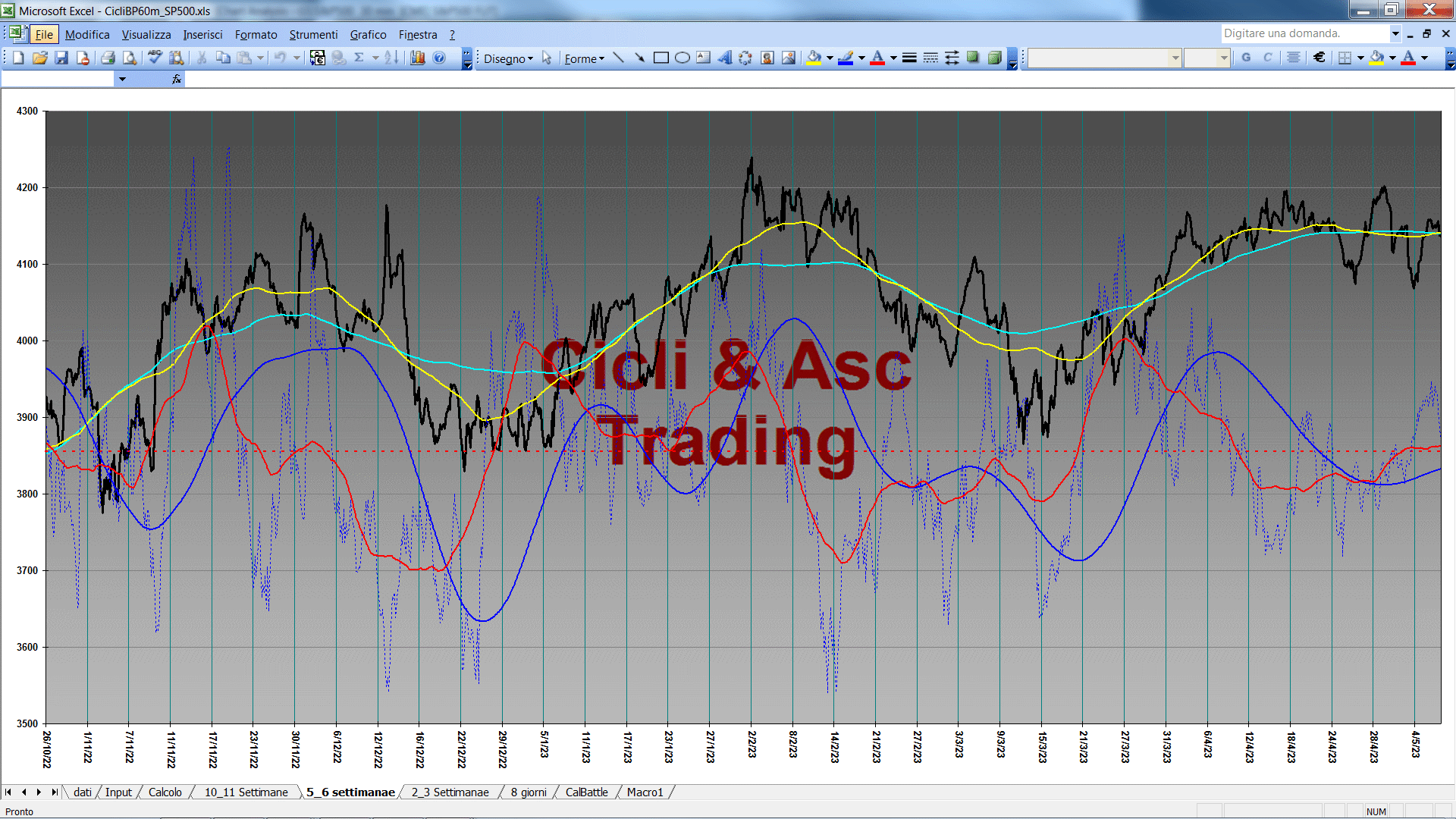Select the Rectangle drawing tool

click(661, 58)
